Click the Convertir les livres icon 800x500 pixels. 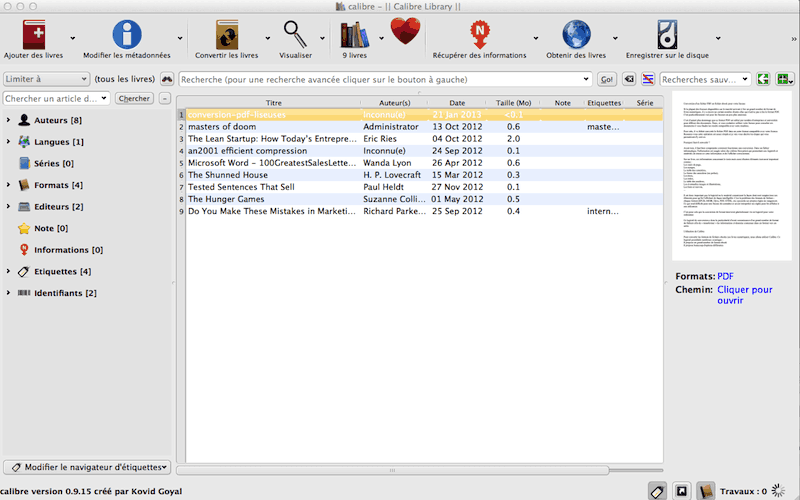point(227,34)
